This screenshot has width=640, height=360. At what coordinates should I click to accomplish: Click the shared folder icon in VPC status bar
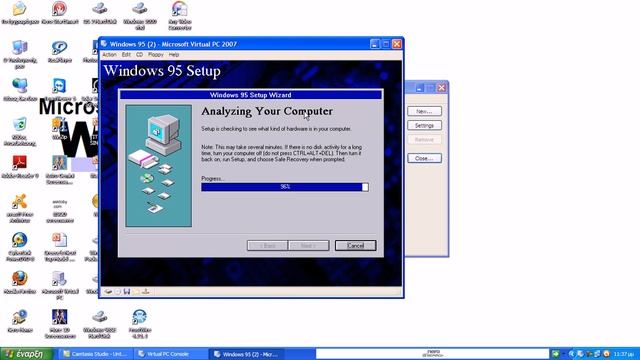136,291
